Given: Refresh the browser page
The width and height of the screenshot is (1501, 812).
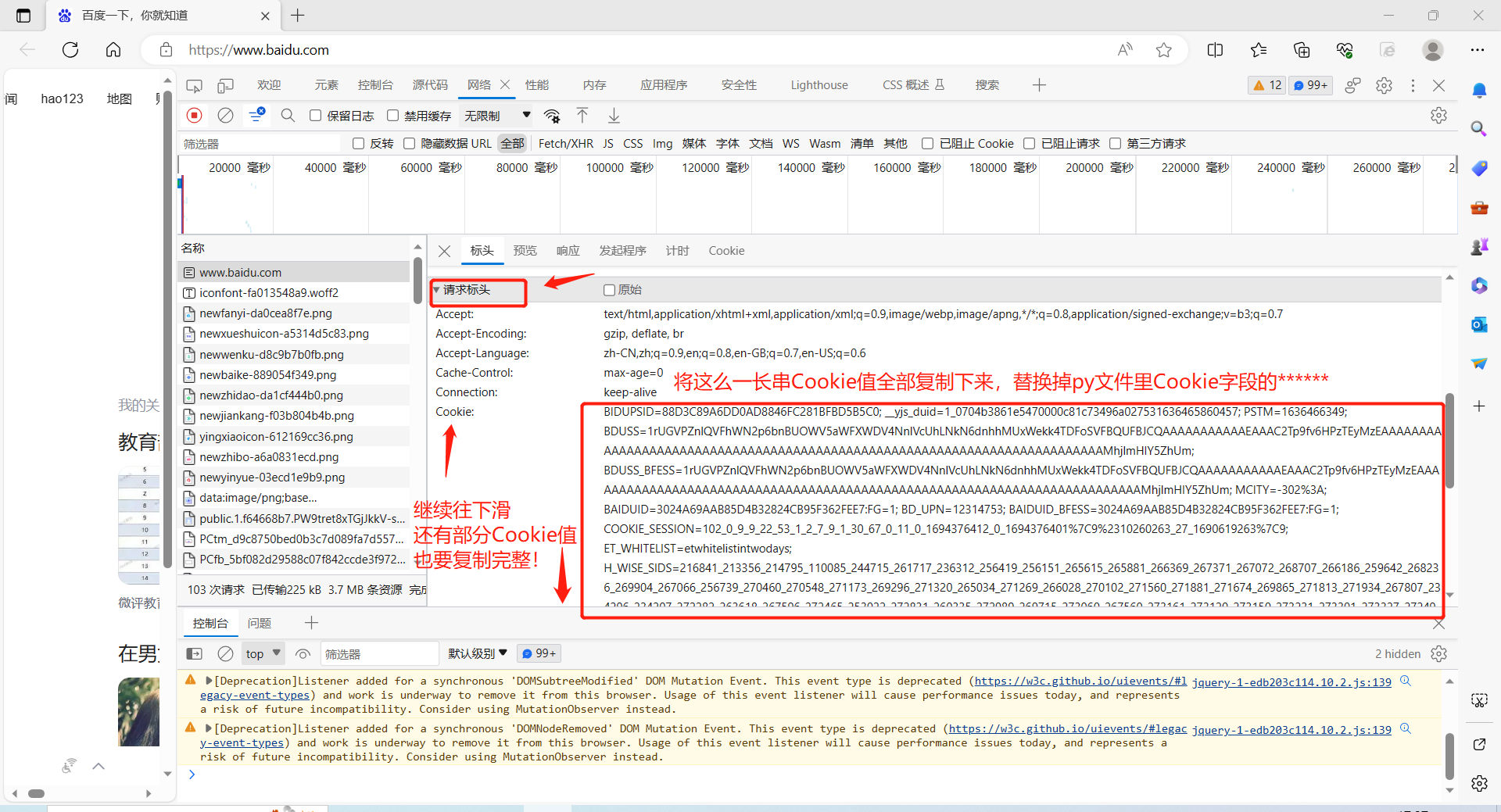Looking at the screenshot, I should pos(70,50).
